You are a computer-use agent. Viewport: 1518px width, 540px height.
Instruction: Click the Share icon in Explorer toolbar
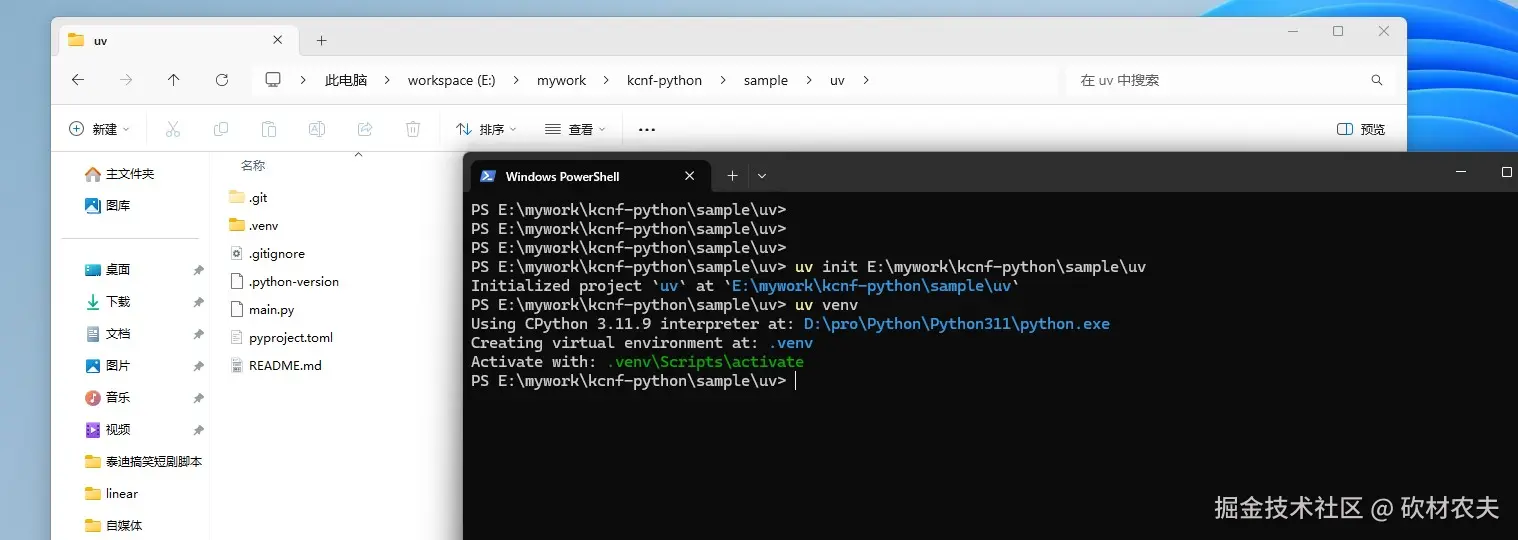point(365,129)
